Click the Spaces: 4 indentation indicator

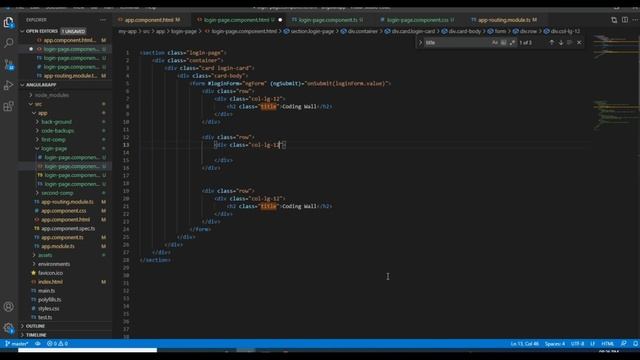[555, 344]
